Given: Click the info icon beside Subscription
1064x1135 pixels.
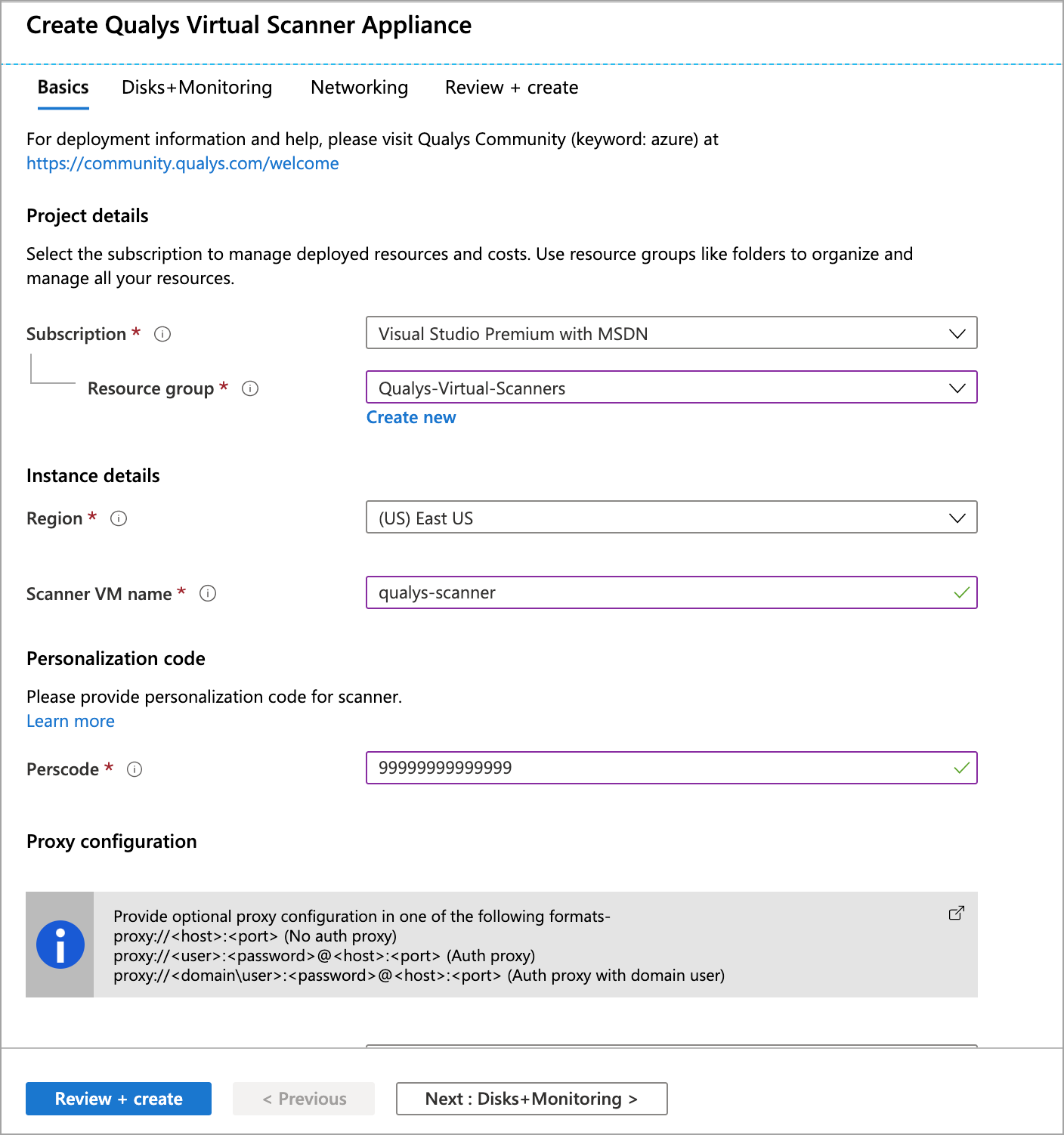Looking at the screenshot, I should coord(162,333).
